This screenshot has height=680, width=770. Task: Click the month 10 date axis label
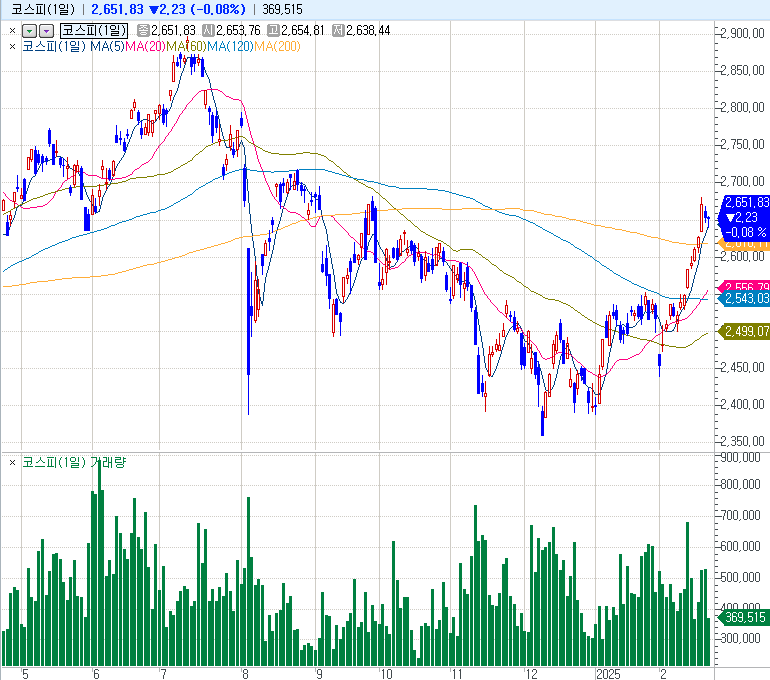point(386,674)
